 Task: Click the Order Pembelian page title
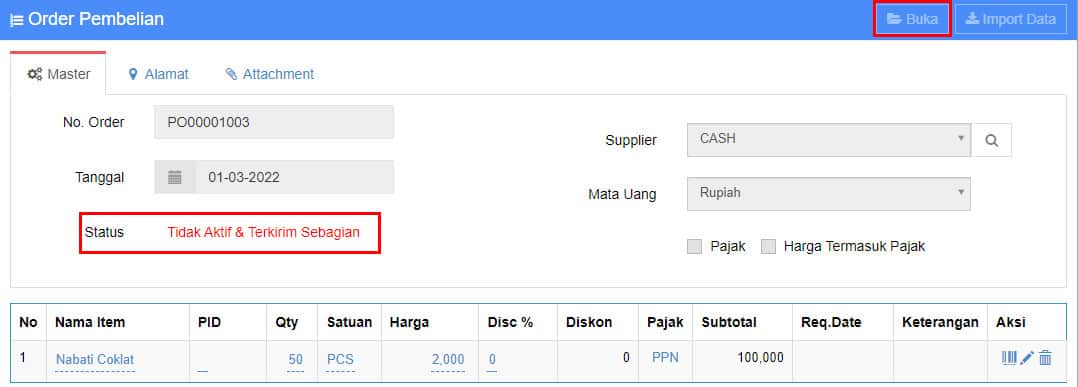[96, 19]
